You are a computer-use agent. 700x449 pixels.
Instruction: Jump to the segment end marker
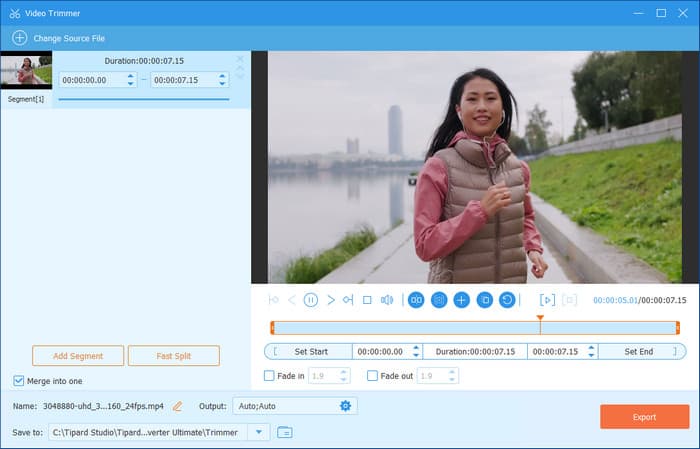click(x=348, y=300)
